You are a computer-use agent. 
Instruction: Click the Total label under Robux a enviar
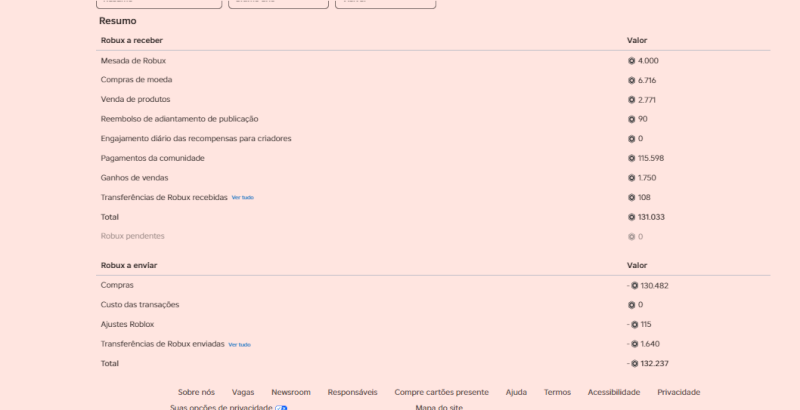click(x=110, y=364)
